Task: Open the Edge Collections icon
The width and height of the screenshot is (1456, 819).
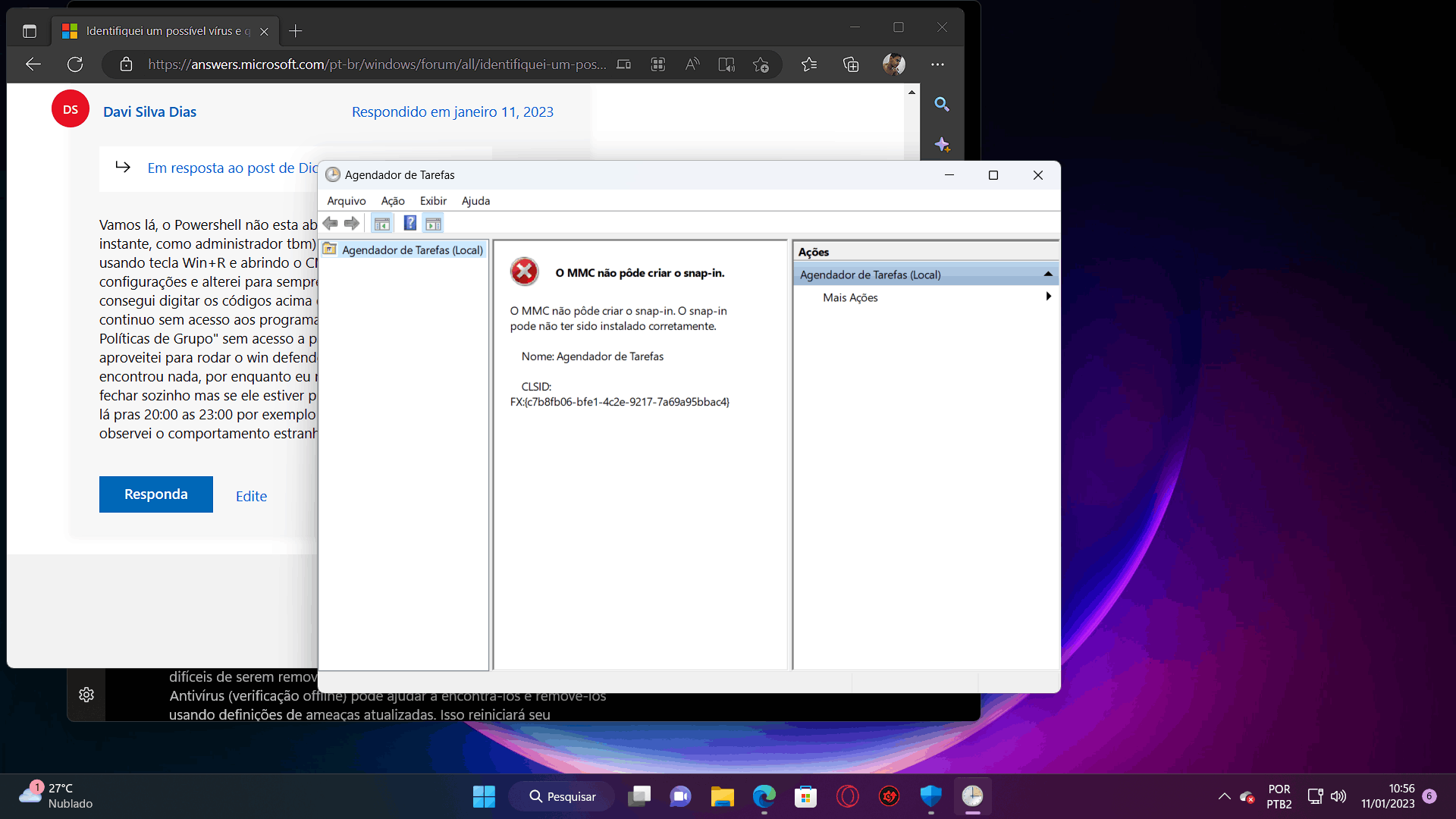Action: point(851,64)
